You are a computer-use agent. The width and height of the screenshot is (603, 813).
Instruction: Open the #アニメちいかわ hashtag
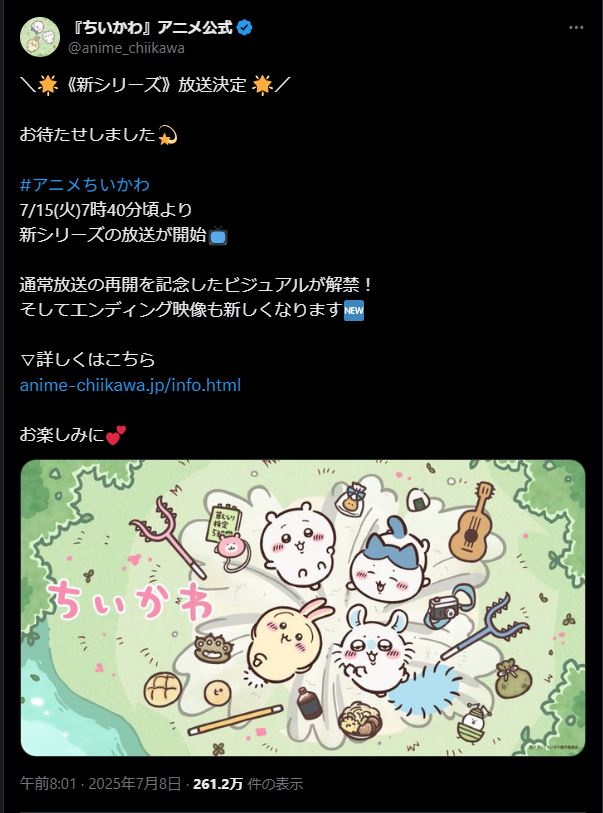tap(85, 185)
